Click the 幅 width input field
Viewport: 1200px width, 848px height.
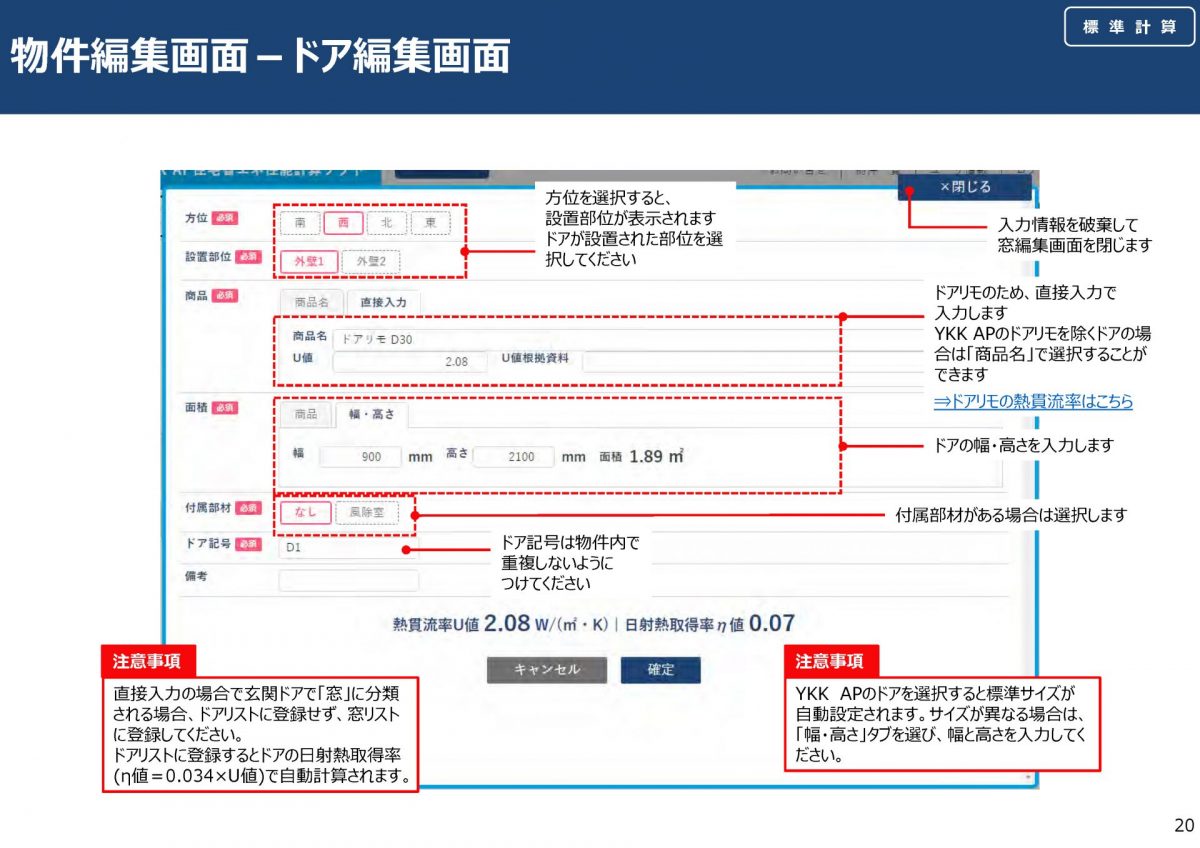360,457
